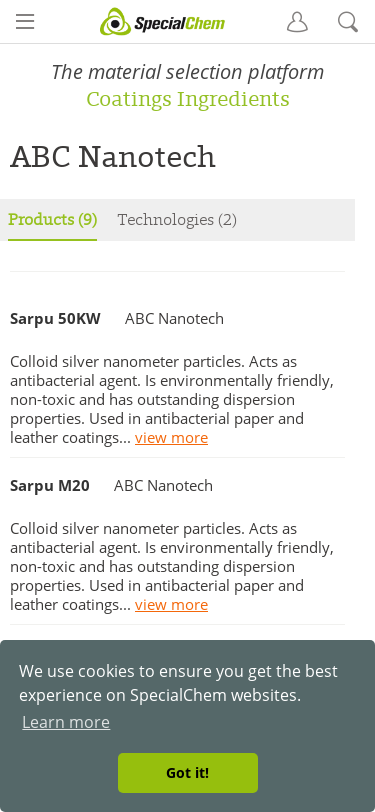Click the Coatings Ingredients heading

pyautogui.click(x=188, y=99)
